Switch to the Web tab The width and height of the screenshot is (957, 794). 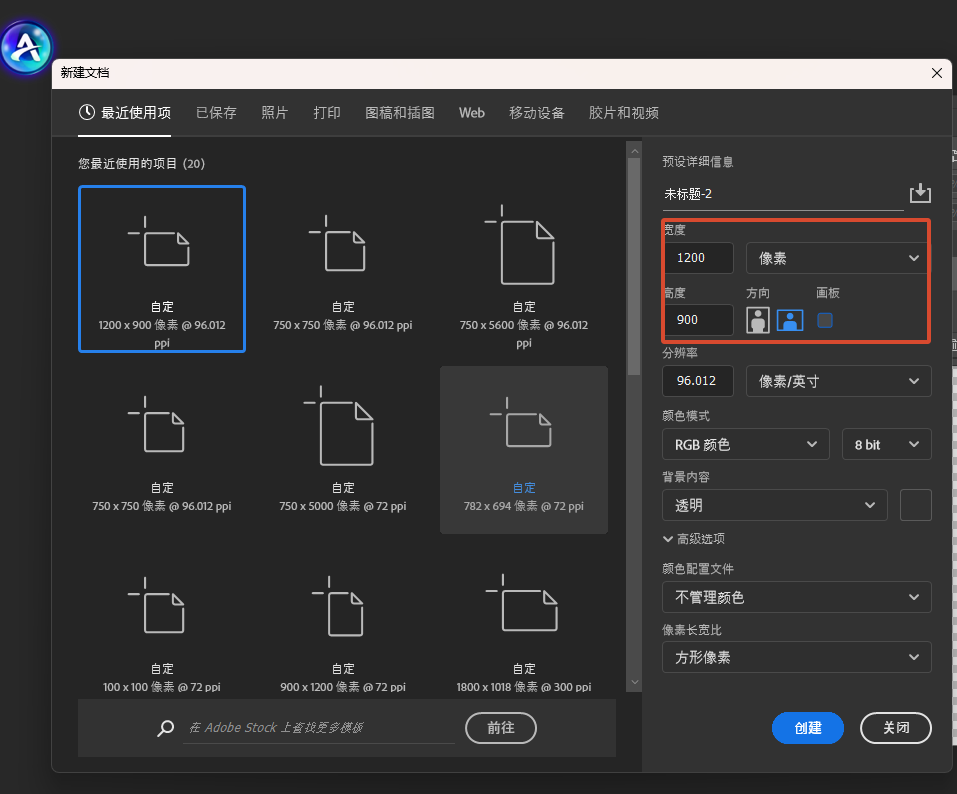coord(472,113)
